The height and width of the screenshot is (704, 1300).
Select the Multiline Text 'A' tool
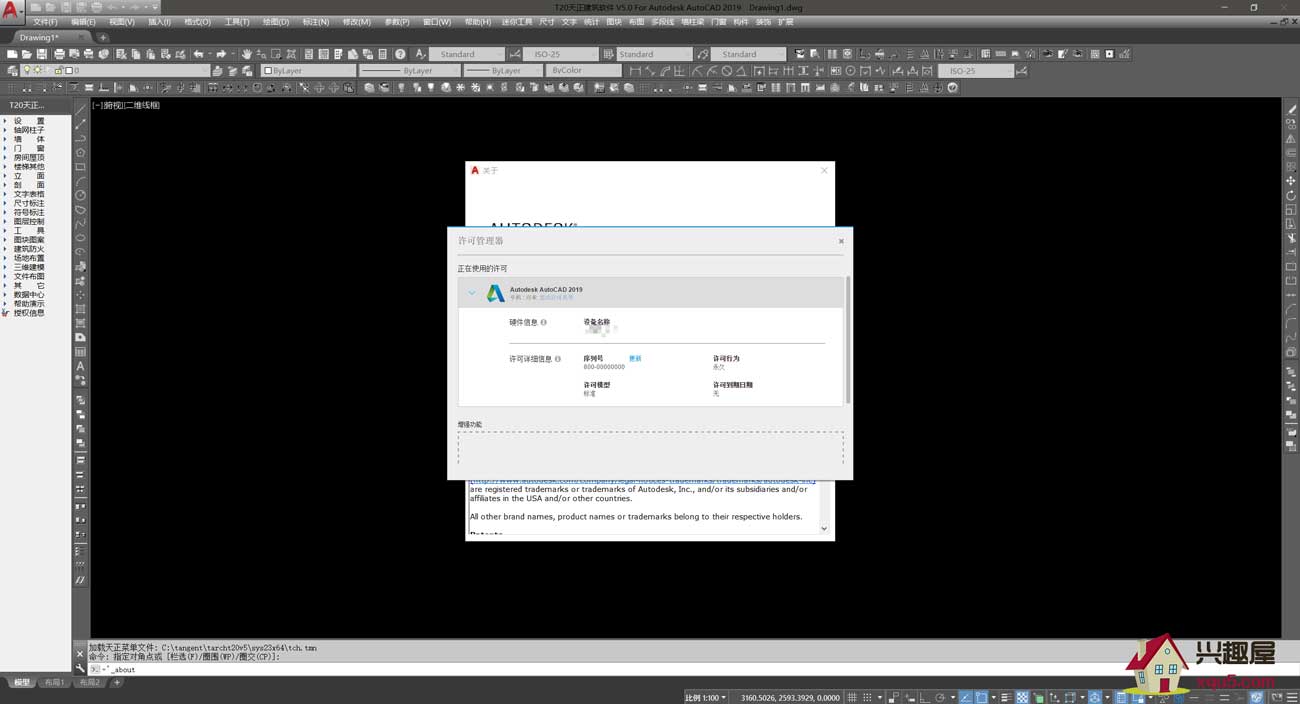(x=80, y=366)
